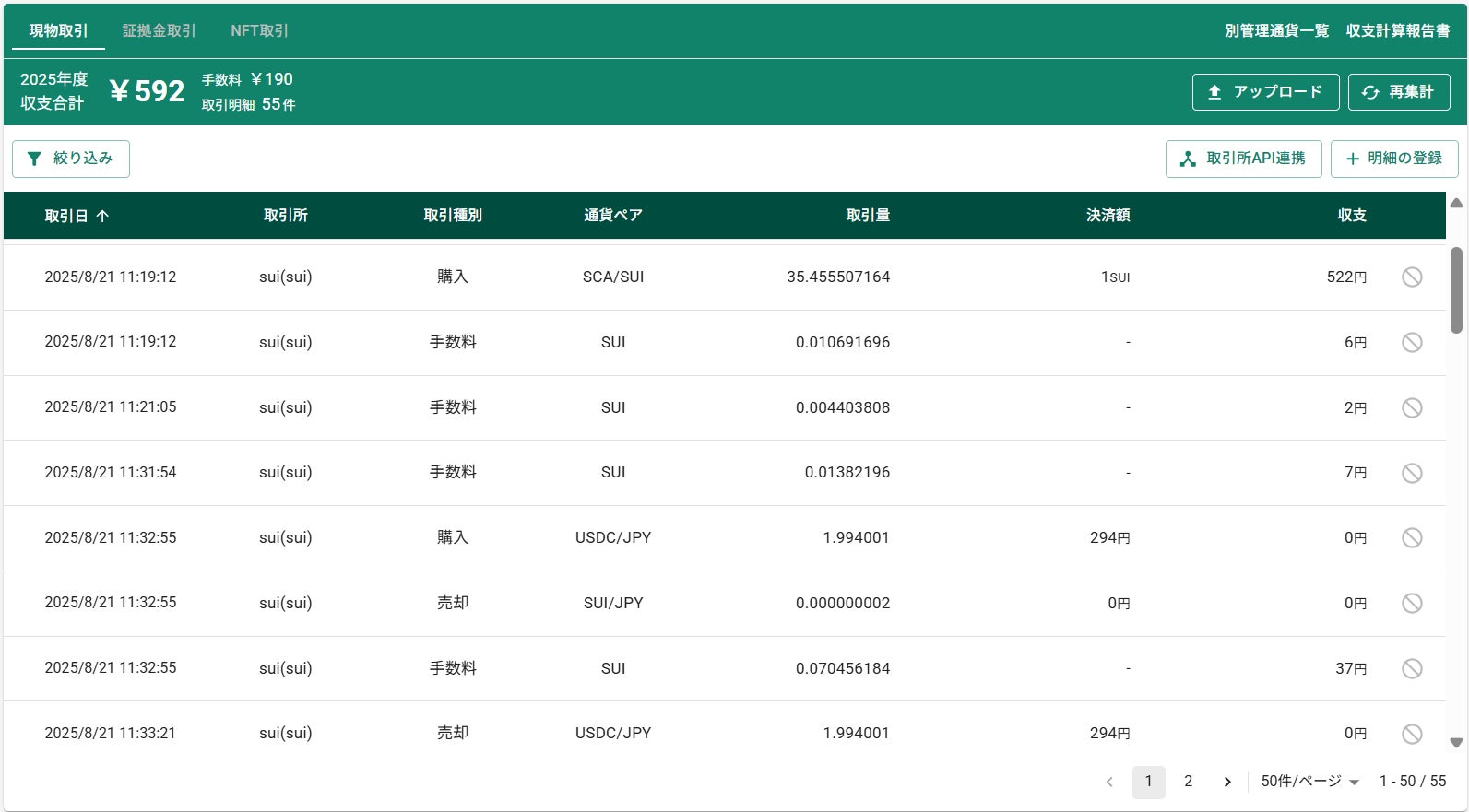Viewport: 1469px width, 812px height.
Task: Switch to the NFT取引 tab
Action: coord(259,30)
